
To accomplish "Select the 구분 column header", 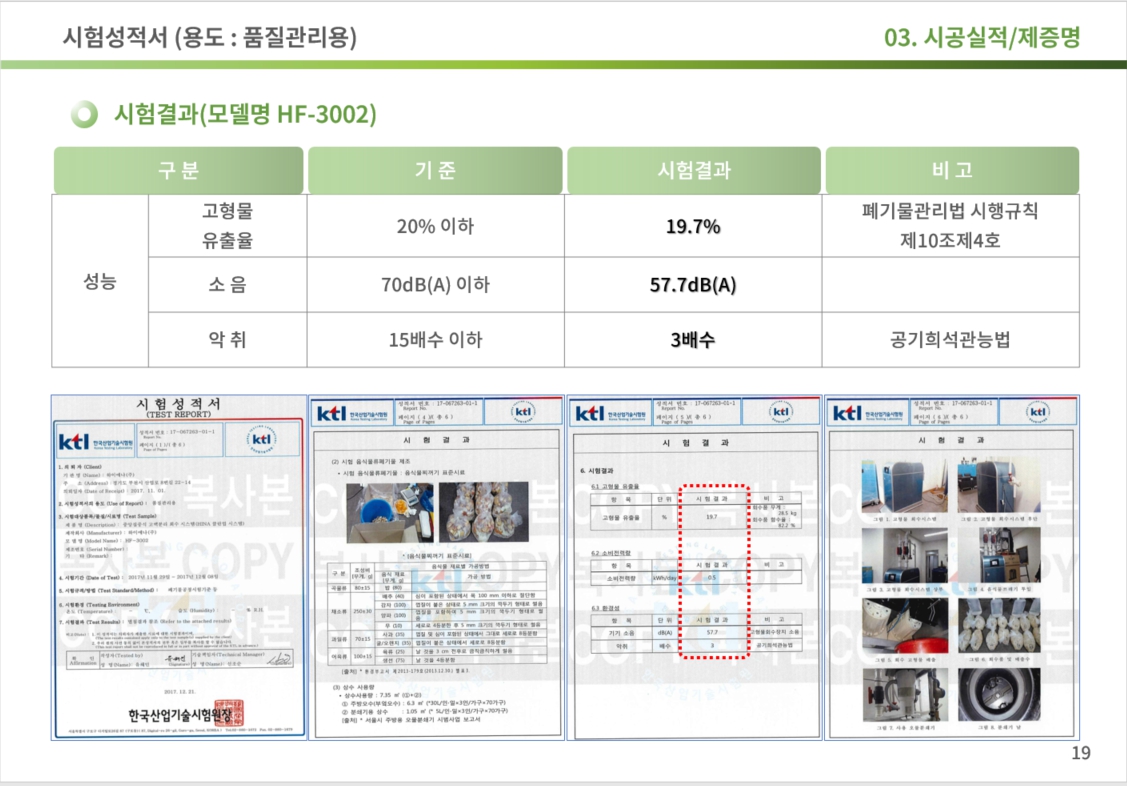I will [178, 170].
